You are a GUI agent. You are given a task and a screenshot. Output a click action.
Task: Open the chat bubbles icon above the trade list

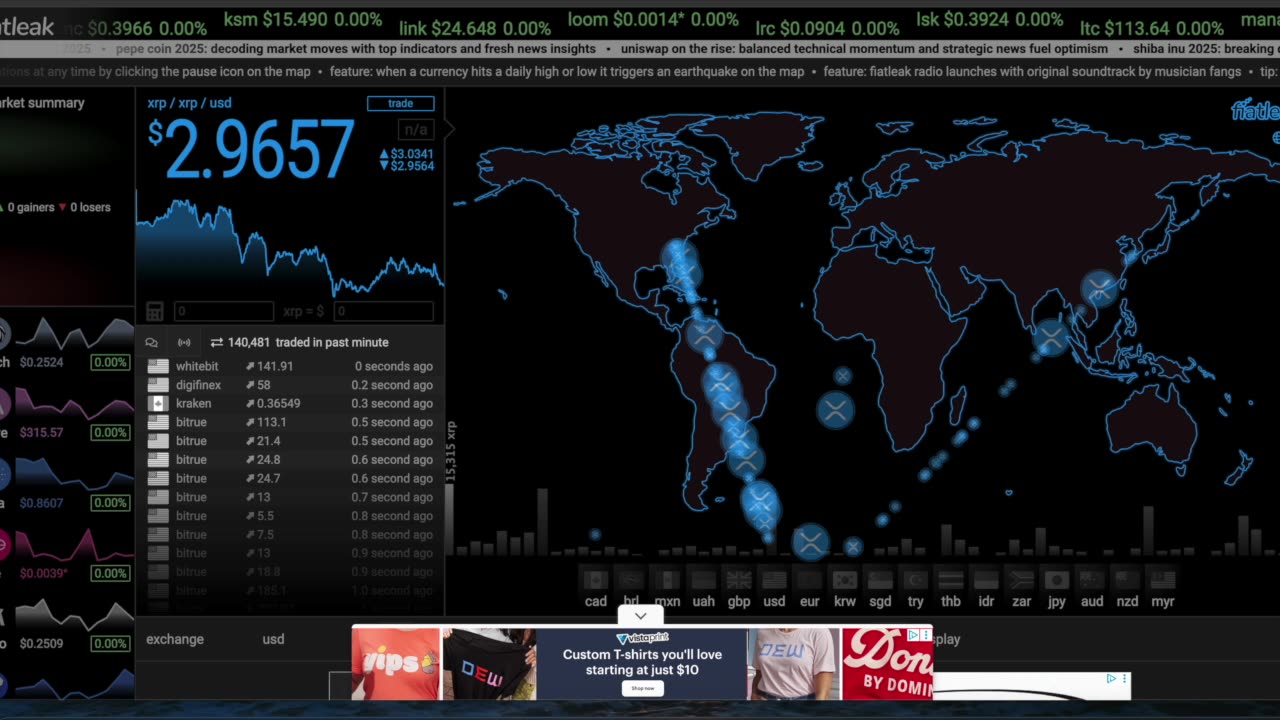152,342
